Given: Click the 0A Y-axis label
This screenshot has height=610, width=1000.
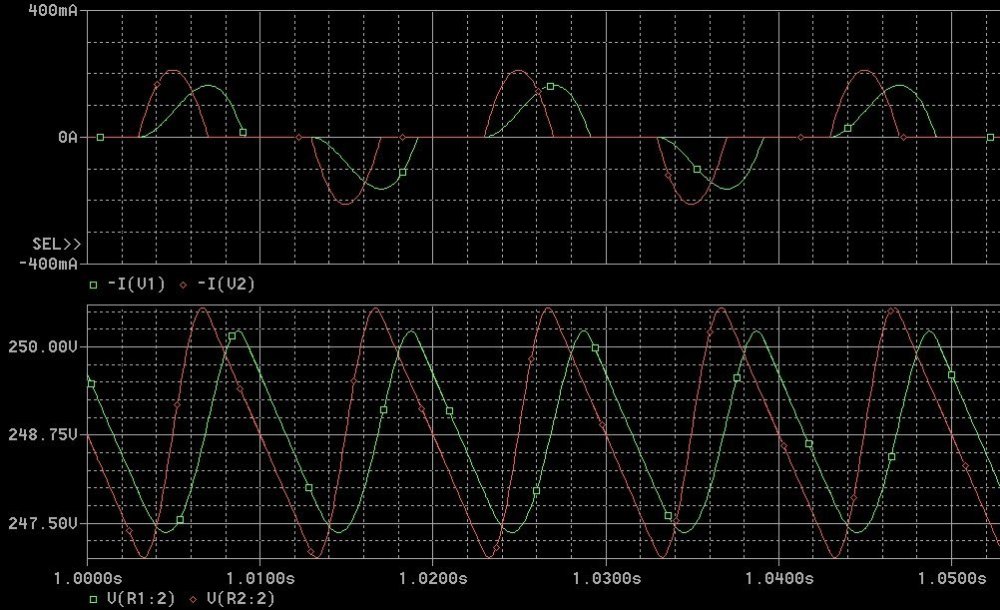Looking at the screenshot, I should click(67, 137).
